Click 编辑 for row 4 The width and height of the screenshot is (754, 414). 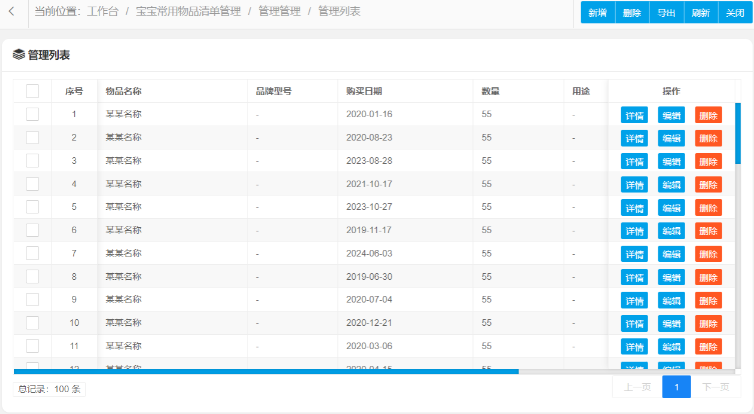(671, 185)
